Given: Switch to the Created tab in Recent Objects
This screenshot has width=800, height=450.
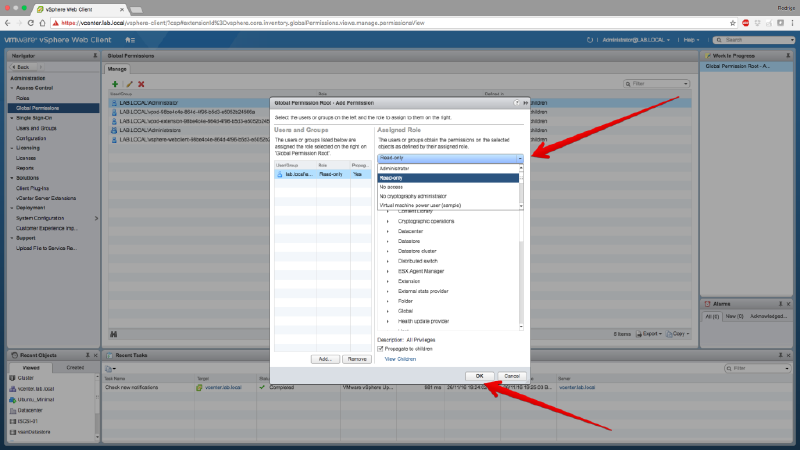Looking at the screenshot, I should pos(75,367).
